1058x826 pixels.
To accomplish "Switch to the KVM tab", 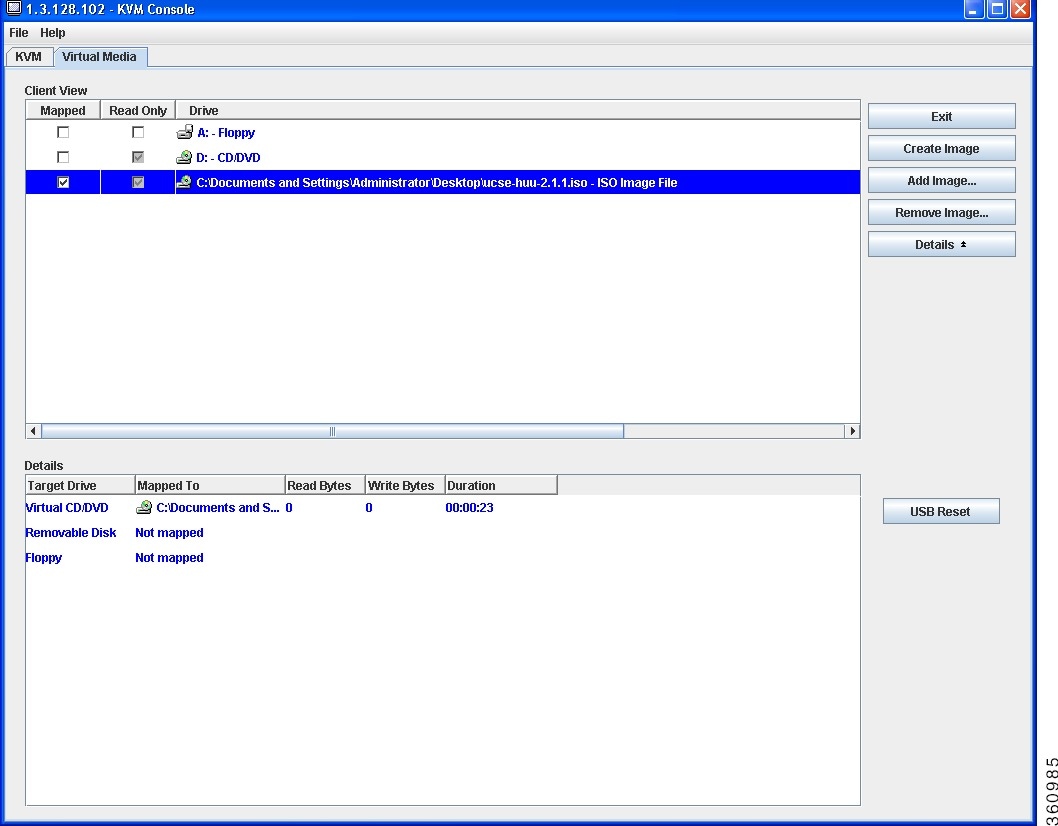I will 28,57.
